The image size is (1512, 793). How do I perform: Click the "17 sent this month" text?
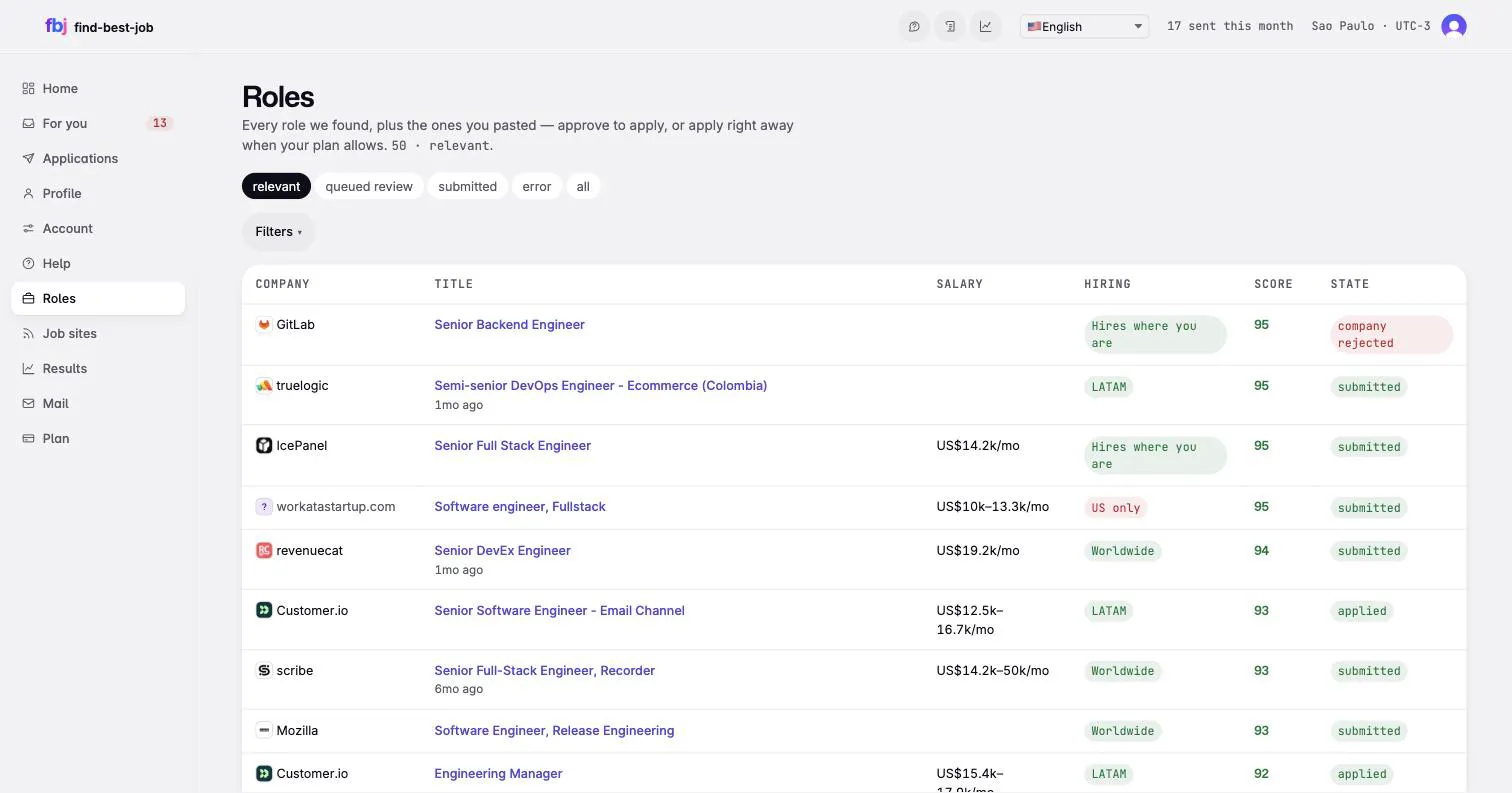point(1230,27)
